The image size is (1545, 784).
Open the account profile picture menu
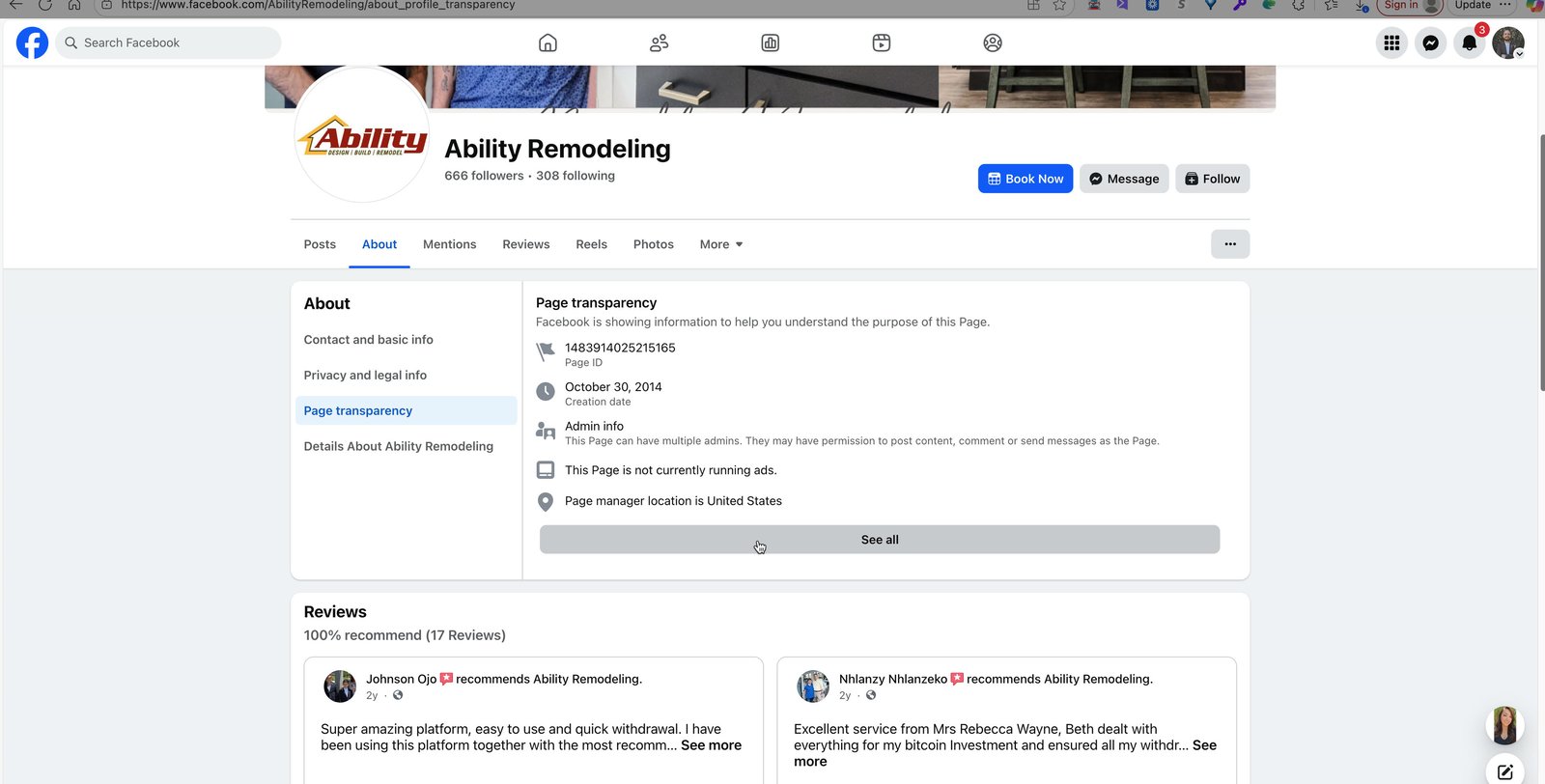coord(1508,42)
